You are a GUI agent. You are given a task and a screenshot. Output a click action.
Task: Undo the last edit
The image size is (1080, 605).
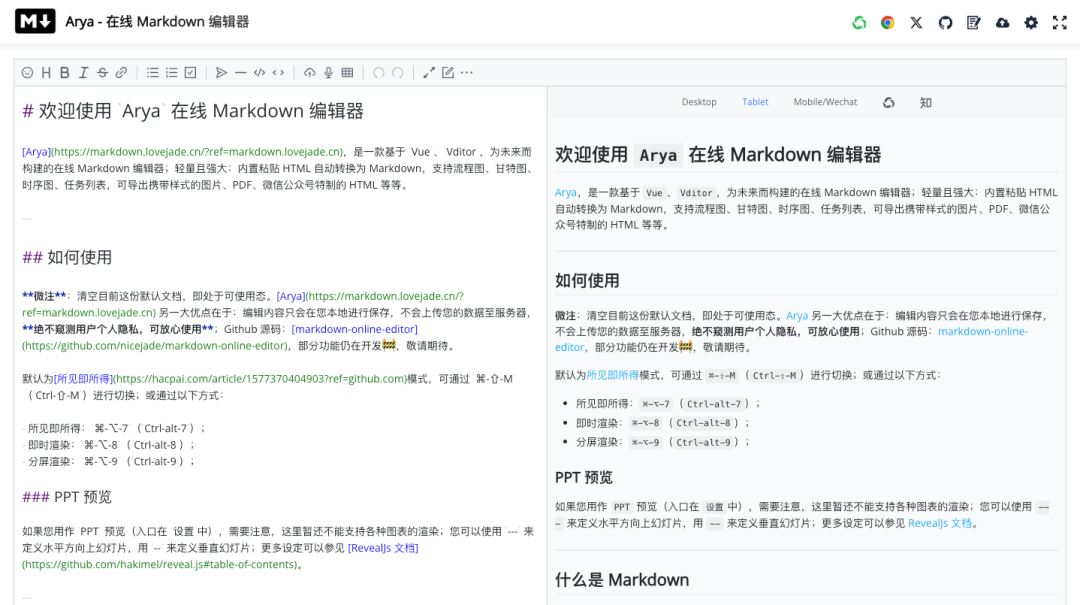coord(379,72)
